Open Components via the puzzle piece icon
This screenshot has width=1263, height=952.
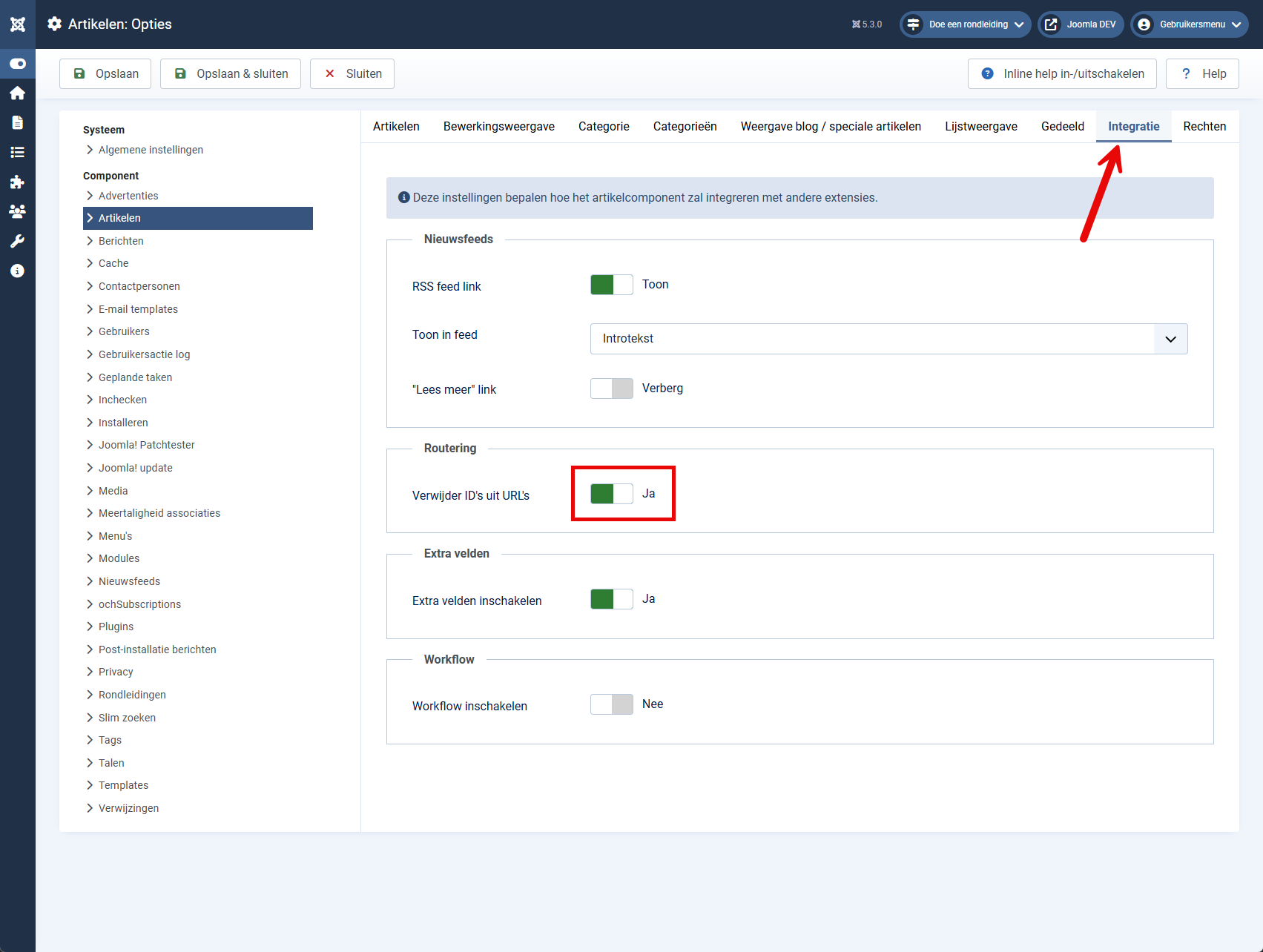17,182
